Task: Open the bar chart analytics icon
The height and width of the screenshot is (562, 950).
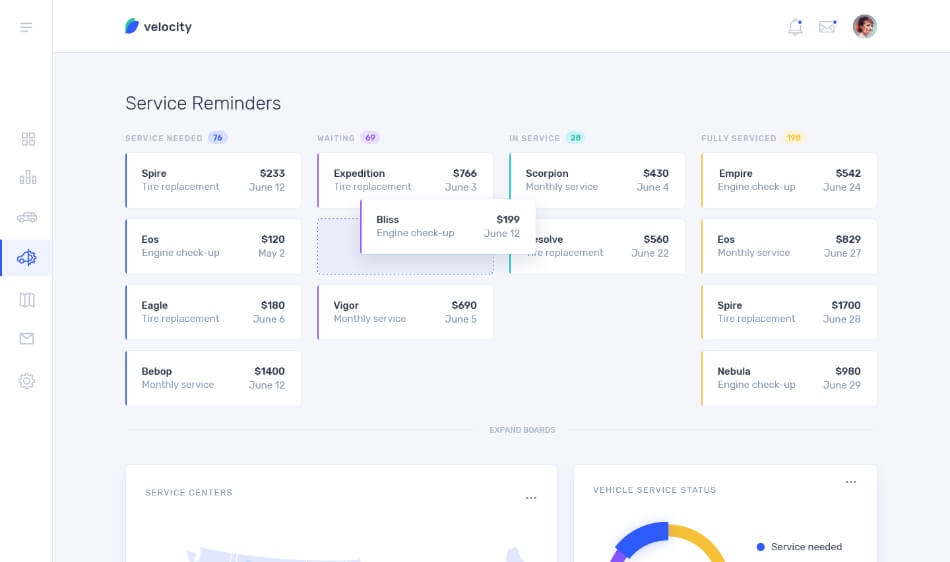Action: click(x=28, y=178)
